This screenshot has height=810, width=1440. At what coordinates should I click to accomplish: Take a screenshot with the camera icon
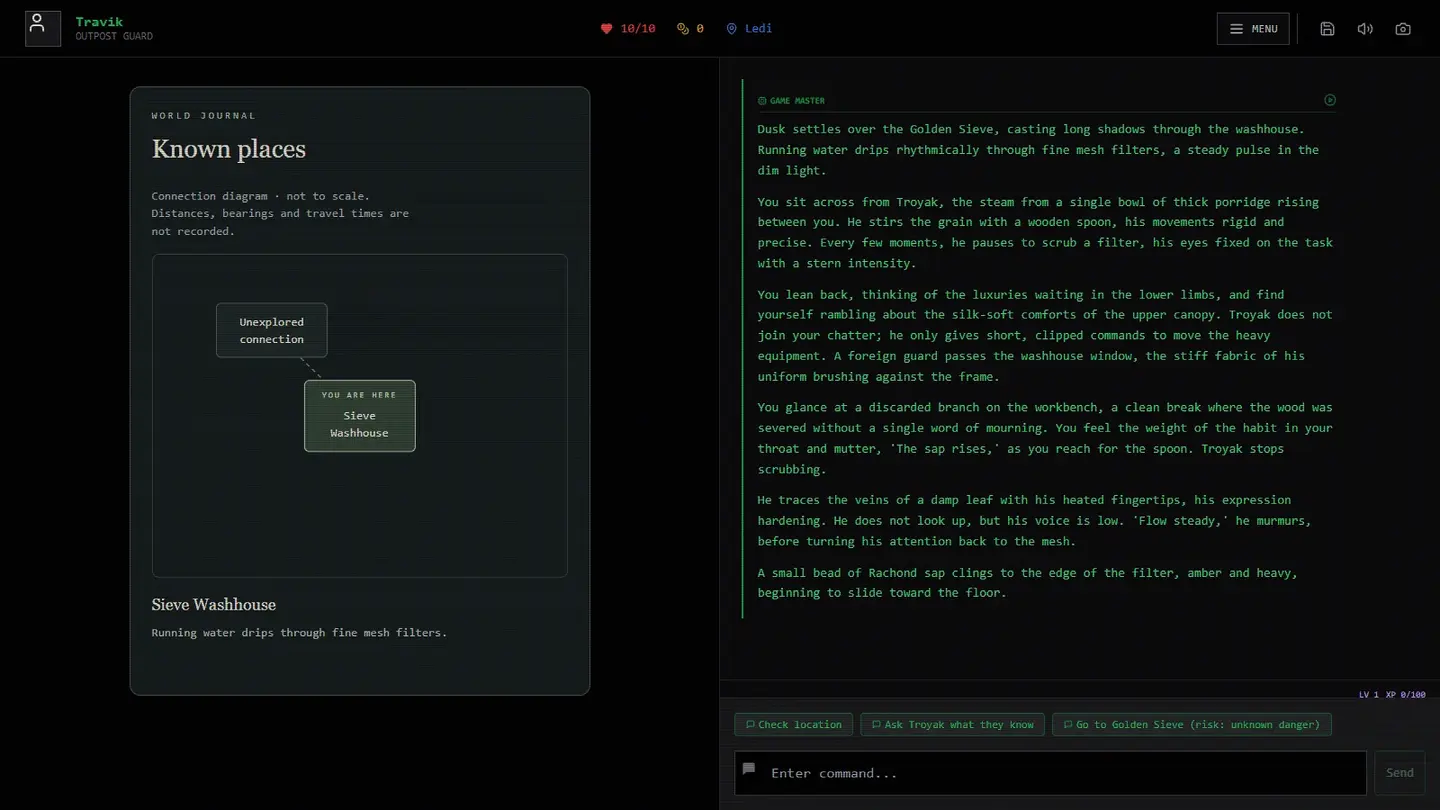1403,29
